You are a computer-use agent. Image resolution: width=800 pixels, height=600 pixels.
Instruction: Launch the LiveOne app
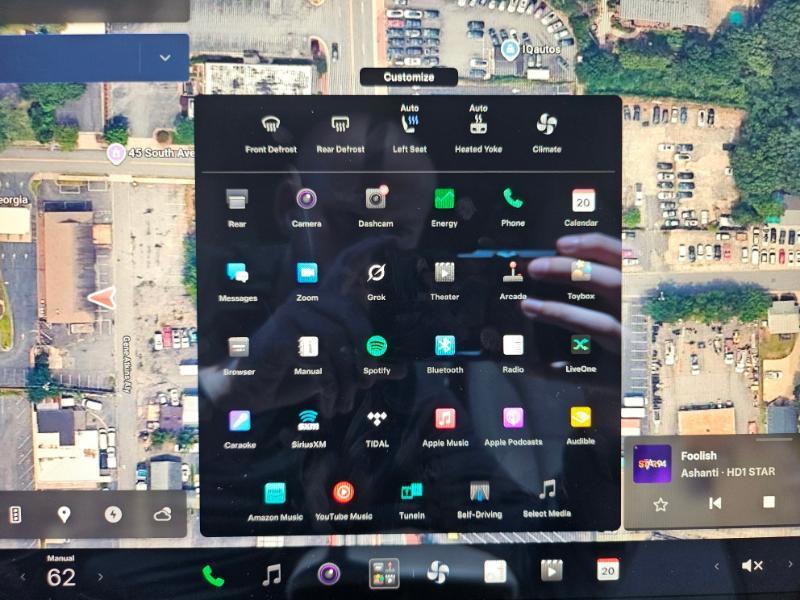(581, 353)
